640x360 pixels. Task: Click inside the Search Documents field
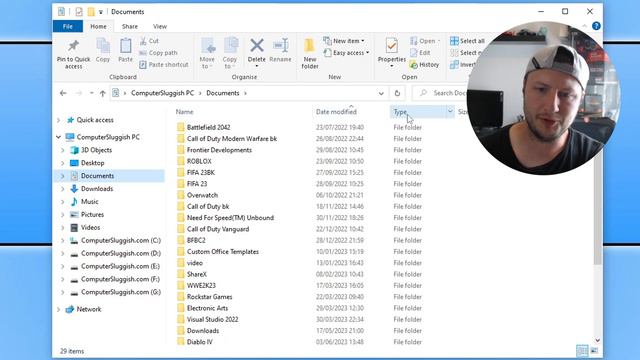[x=441, y=93]
